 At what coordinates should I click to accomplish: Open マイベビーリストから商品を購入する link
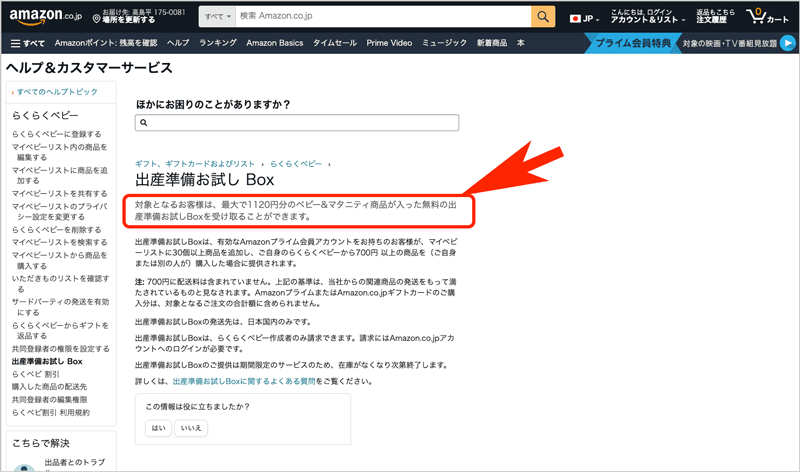(60, 260)
